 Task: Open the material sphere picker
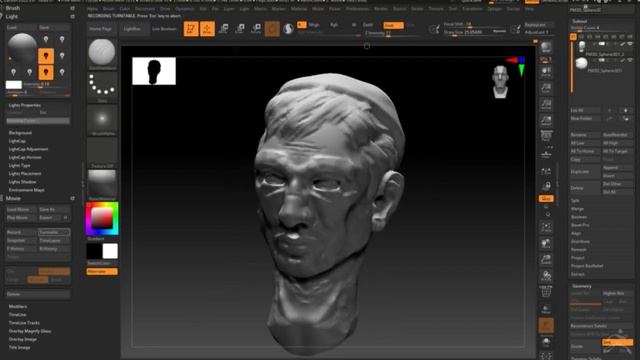[102, 184]
